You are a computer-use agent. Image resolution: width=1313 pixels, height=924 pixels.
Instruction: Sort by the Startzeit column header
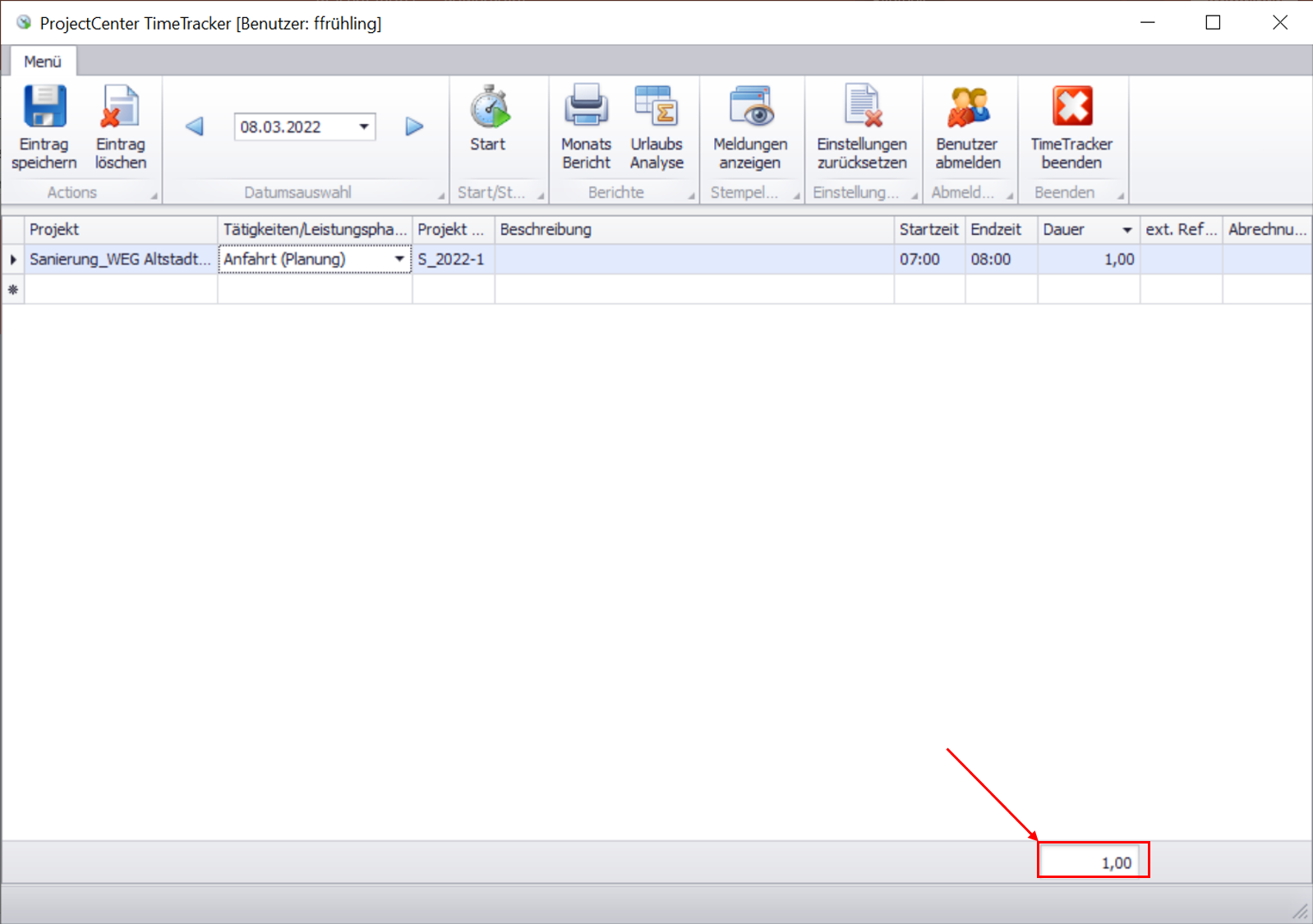click(x=928, y=230)
